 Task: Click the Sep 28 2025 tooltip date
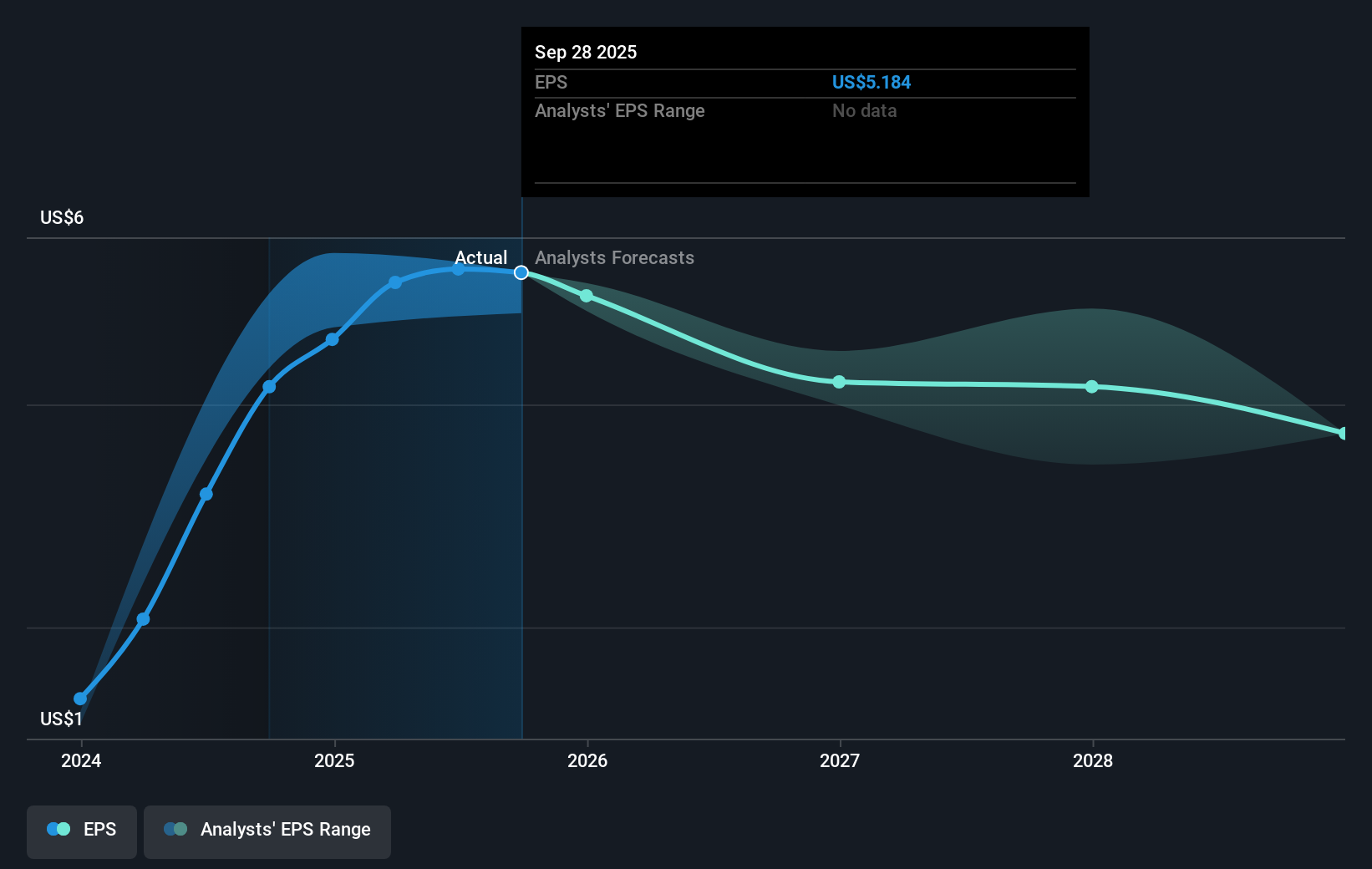coord(586,53)
